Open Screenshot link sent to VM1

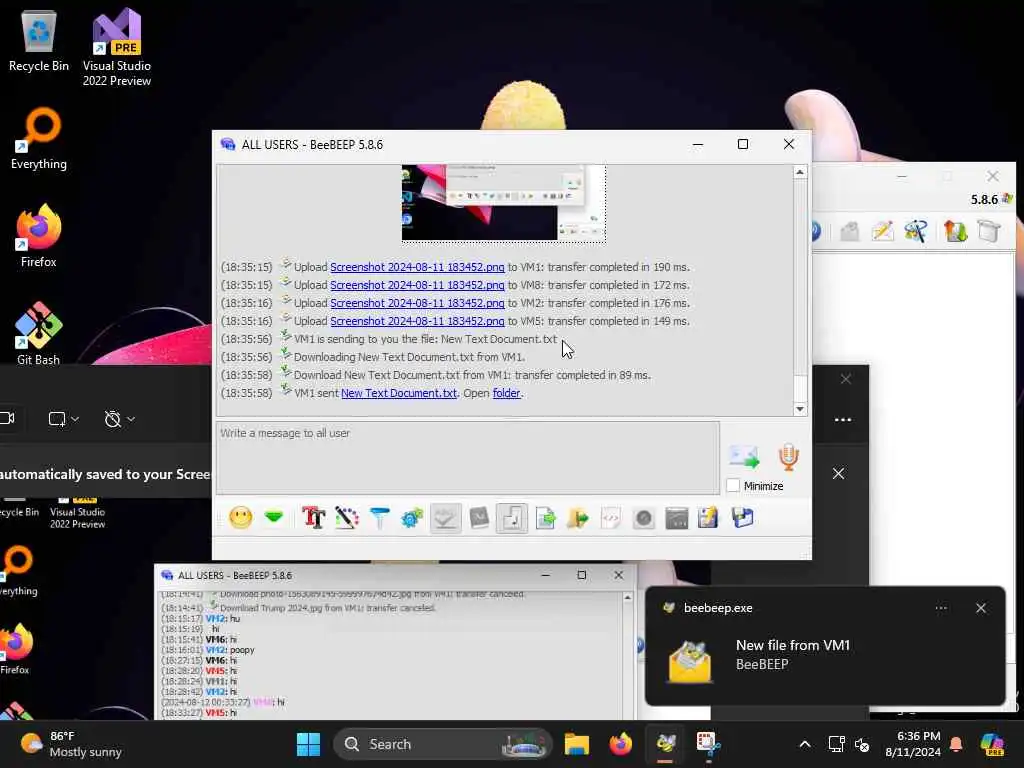coord(417,267)
